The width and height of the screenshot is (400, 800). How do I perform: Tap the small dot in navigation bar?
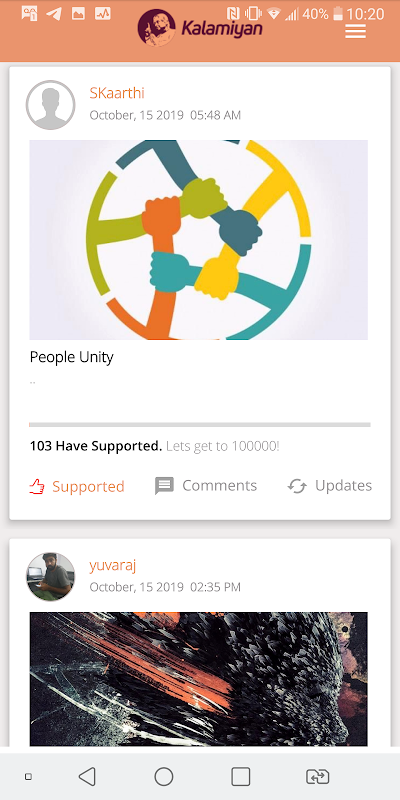click(29, 777)
